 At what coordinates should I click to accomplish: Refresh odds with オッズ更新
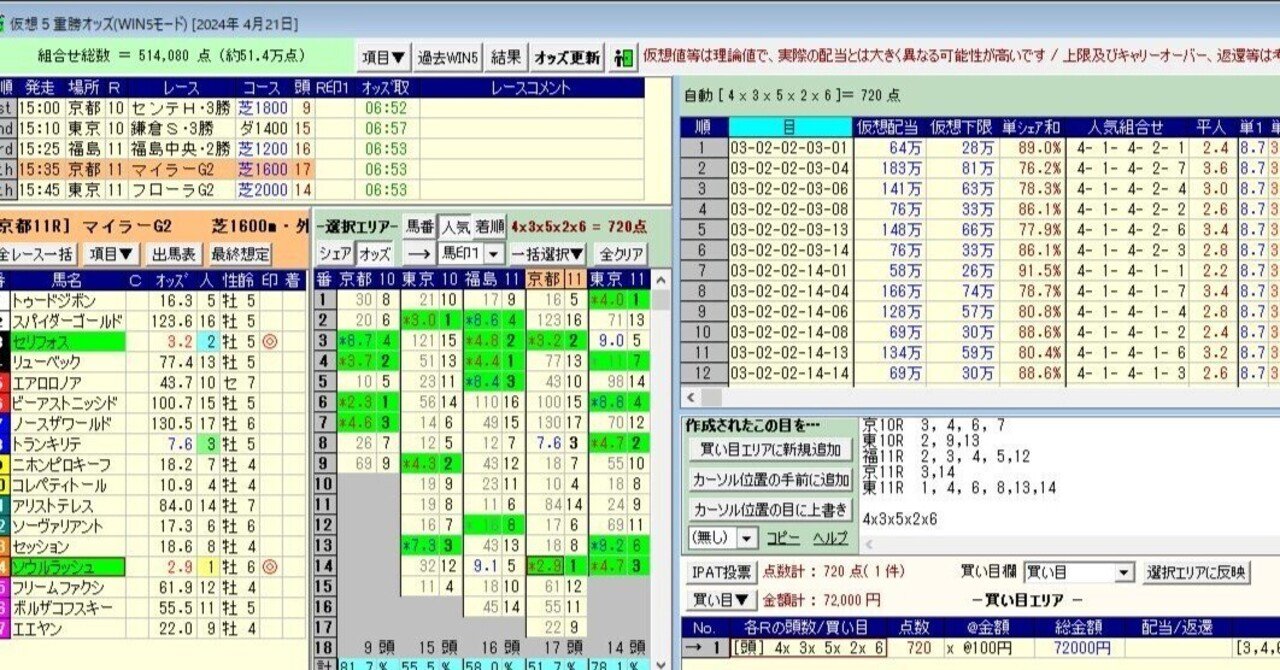tap(568, 58)
